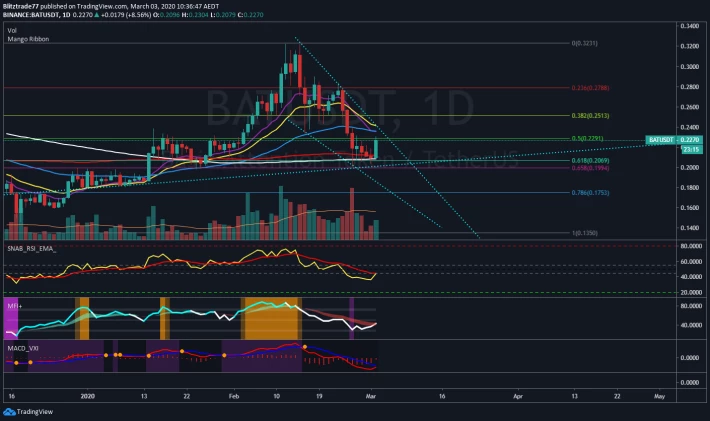Viewport: 710px width, 421px height.
Task: Click the Vol indicator label
Action: coord(12,30)
